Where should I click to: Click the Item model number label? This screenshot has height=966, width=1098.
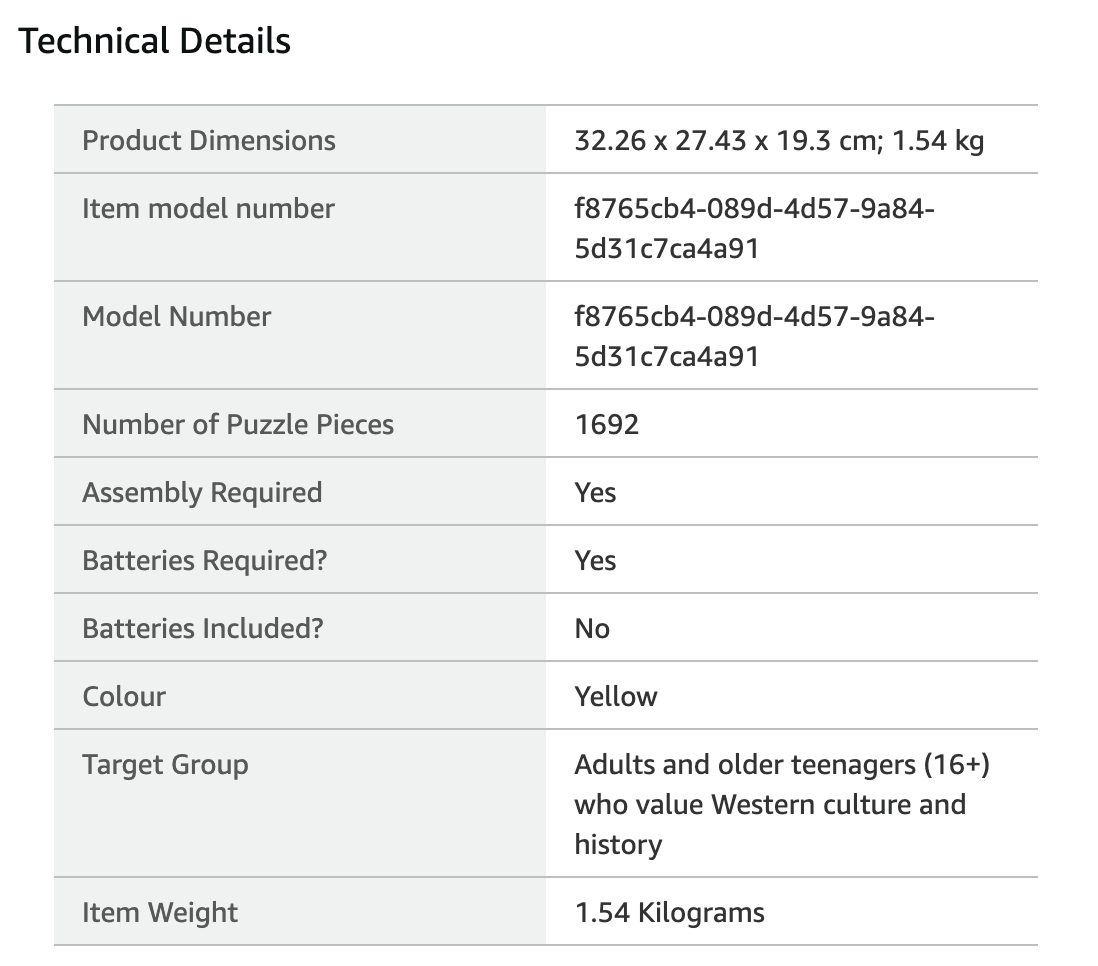pos(208,209)
